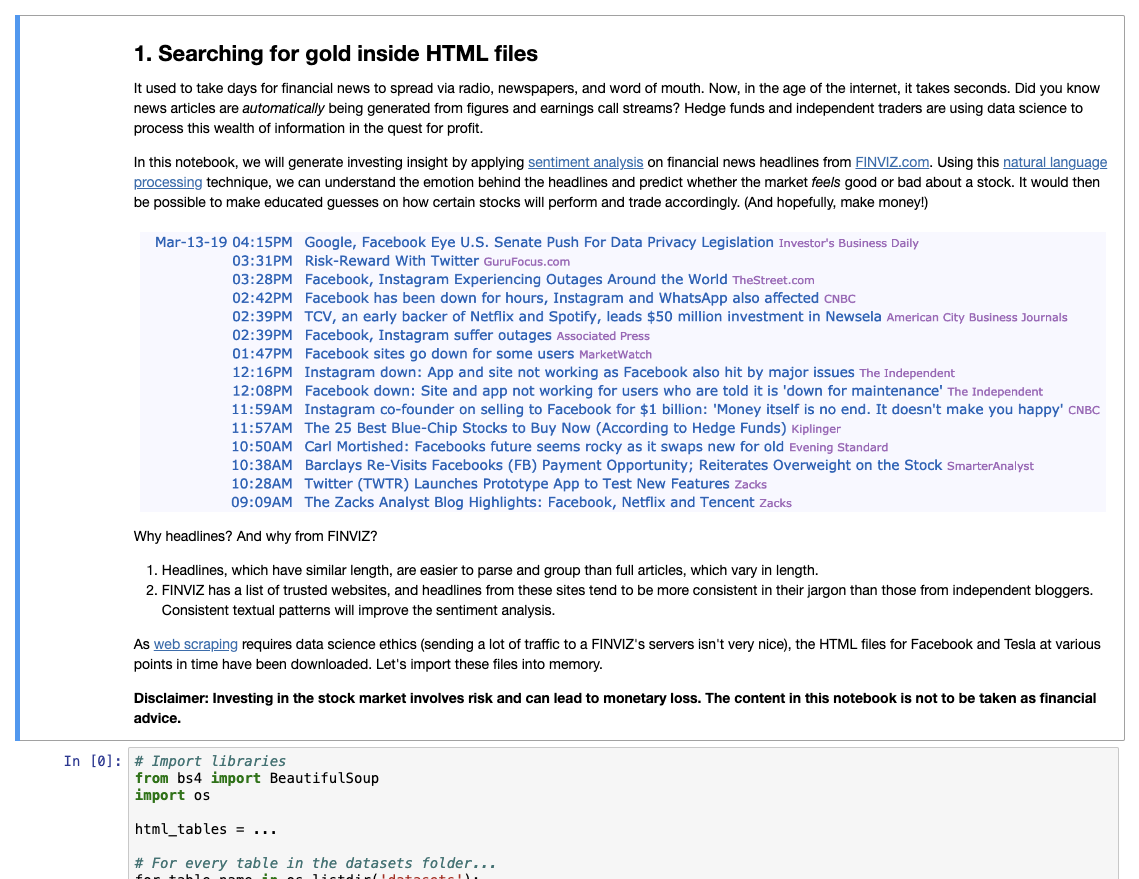Click headline 'Instagram co-founder on selling to Facebook'

click(x=684, y=410)
